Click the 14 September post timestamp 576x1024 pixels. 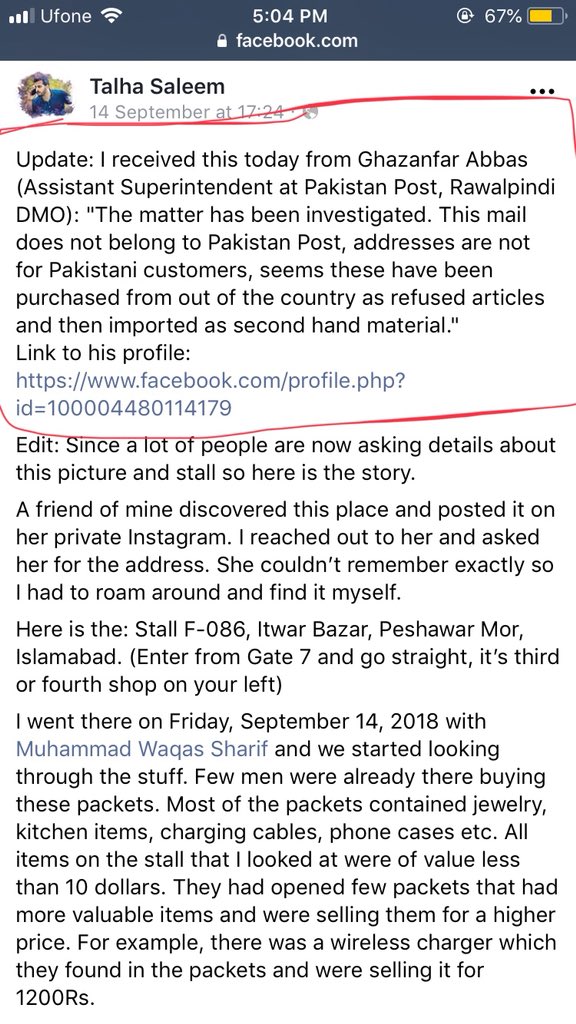point(187,112)
